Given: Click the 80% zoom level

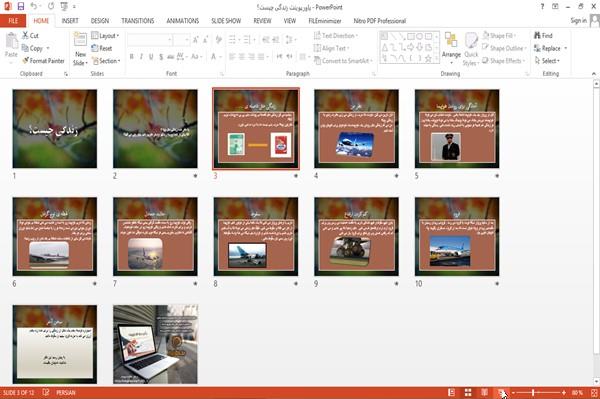Looking at the screenshot, I should 577,392.
